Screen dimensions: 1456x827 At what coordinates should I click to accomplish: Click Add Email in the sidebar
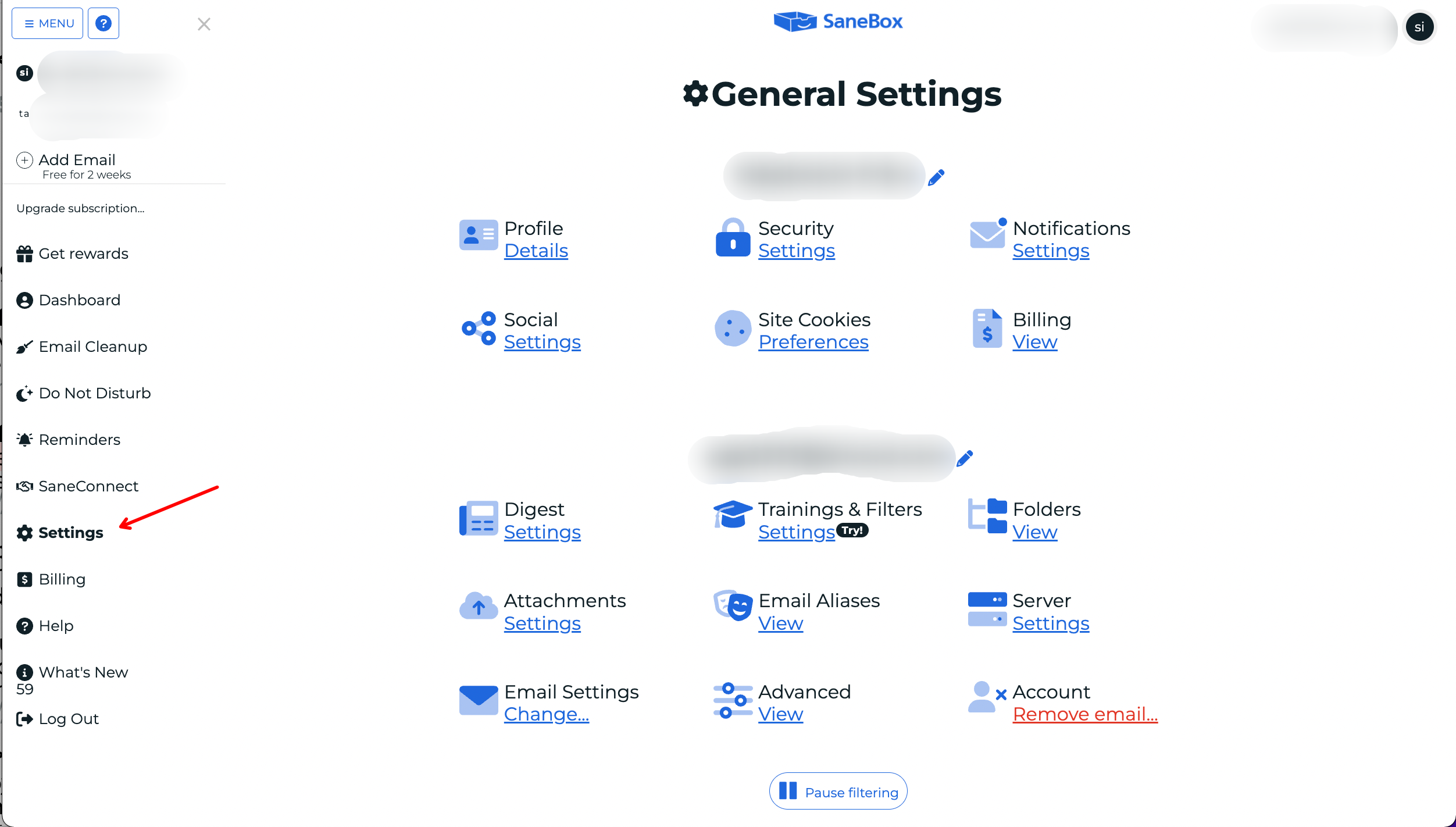click(x=77, y=160)
